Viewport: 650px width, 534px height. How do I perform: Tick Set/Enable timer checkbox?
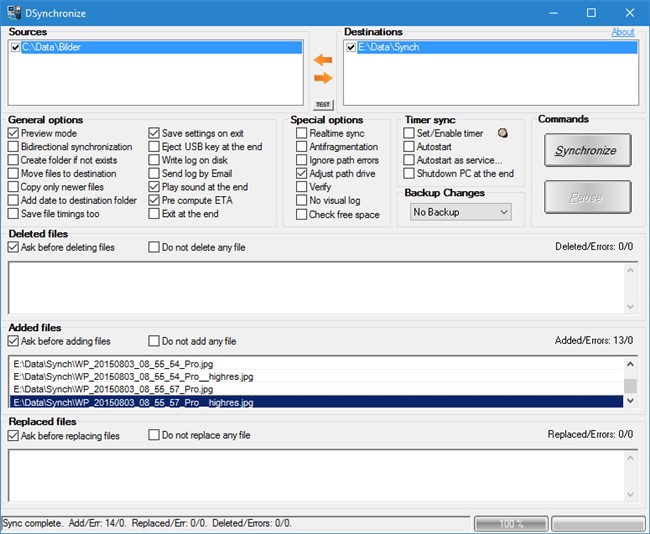[x=409, y=133]
